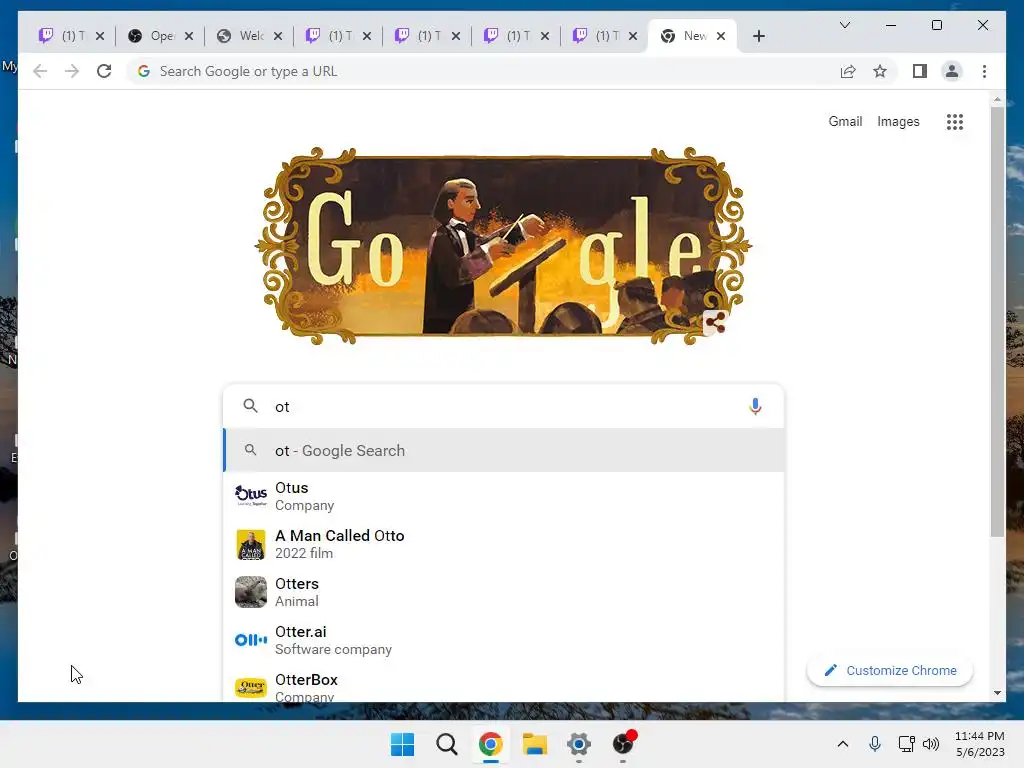Click the Otter.ai logo thumbnail

251,640
